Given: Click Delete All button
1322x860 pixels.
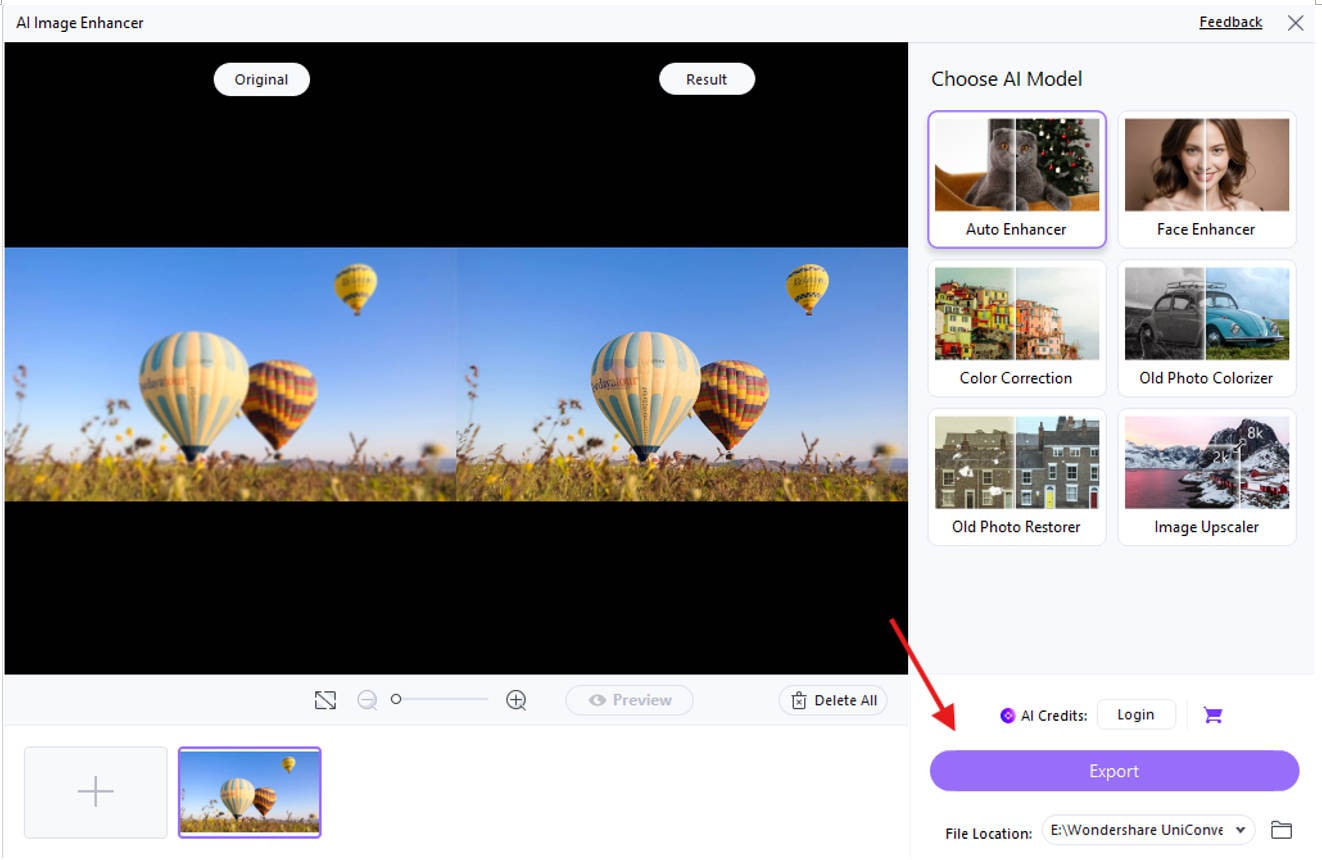Looking at the screenshot, I should coord(833,700).
